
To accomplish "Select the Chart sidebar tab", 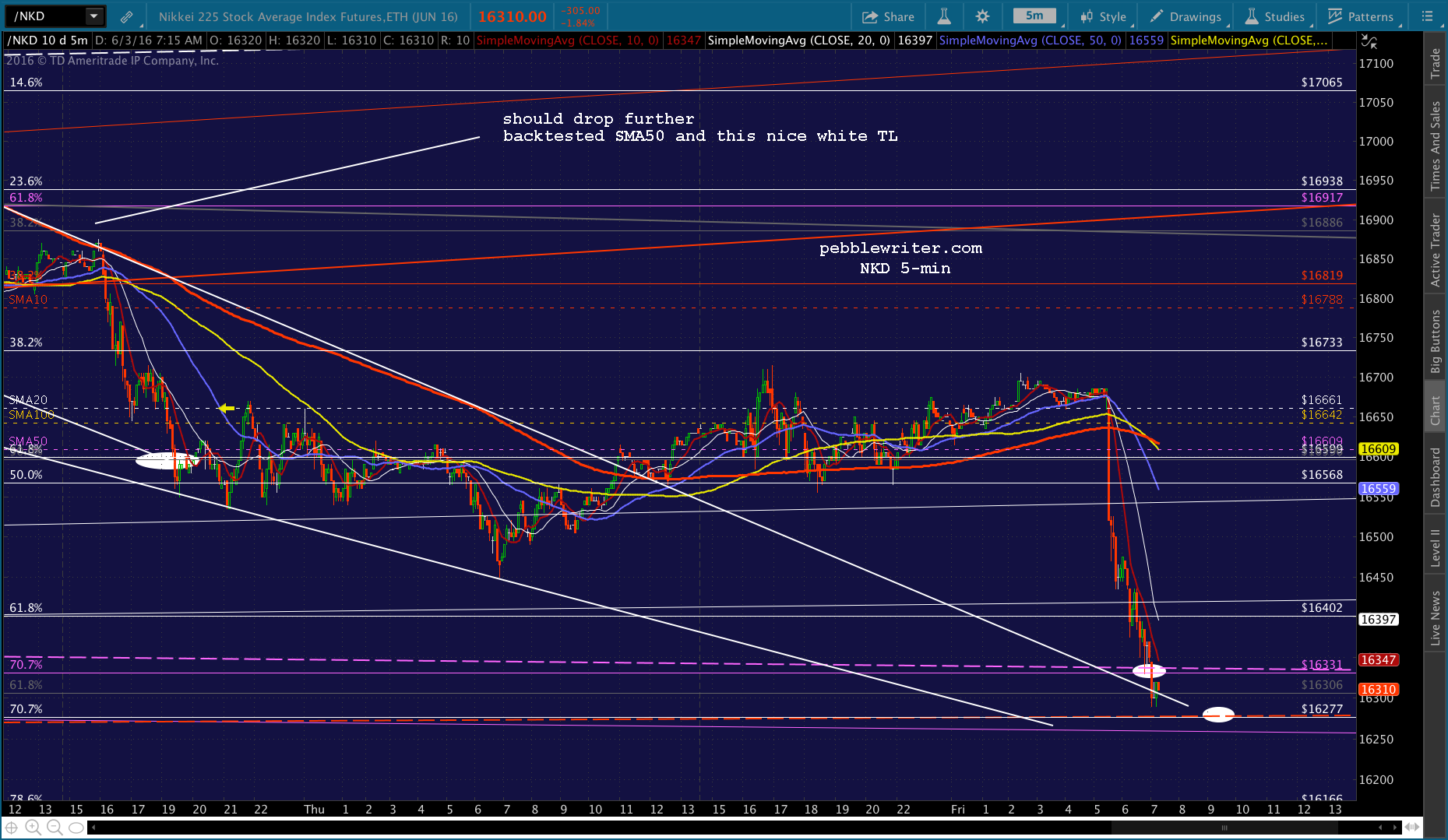I will pyautogui.click(x=1436, y=410).
